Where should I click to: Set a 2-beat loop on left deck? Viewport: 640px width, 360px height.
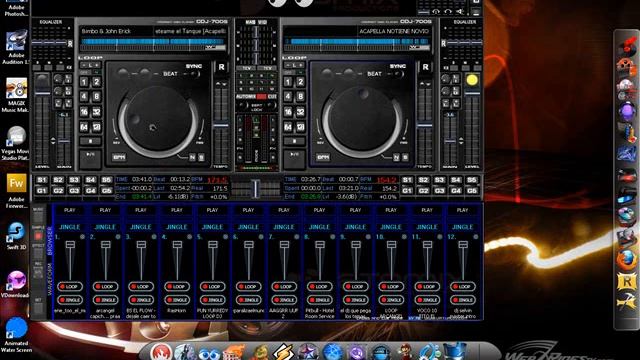point(96,82)
